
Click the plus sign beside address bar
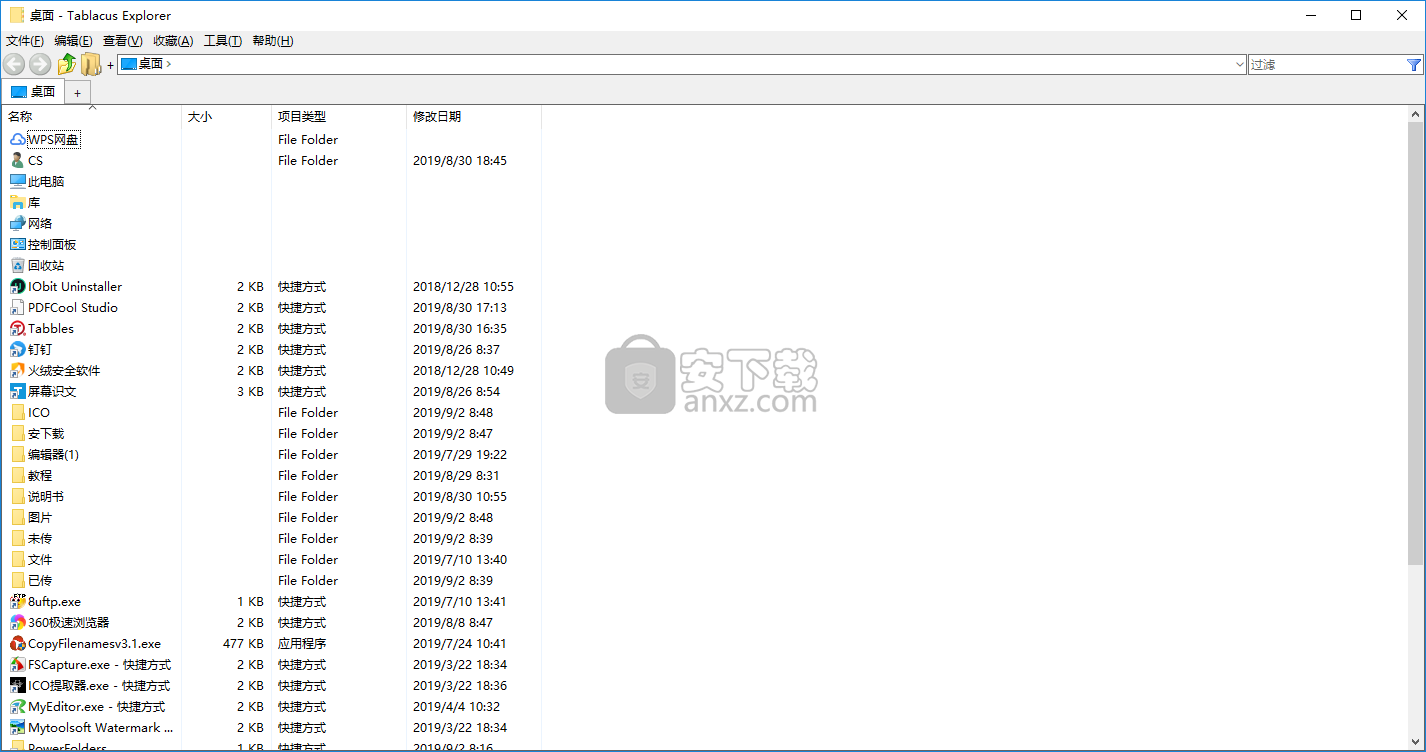(110, 65)
